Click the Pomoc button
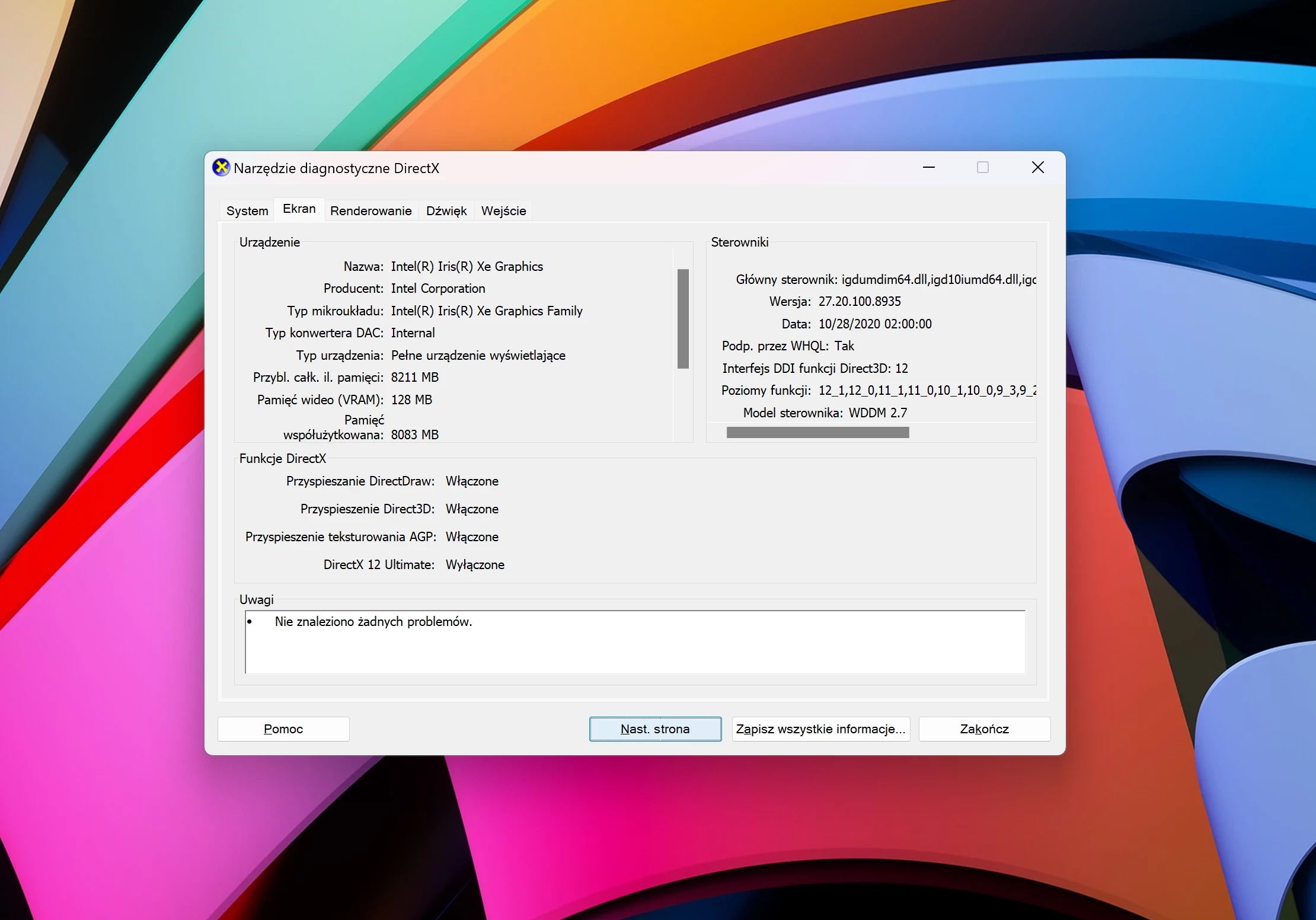Image resolution: width=1316 pixels, height=920 pixels. (x=283, y=729)
